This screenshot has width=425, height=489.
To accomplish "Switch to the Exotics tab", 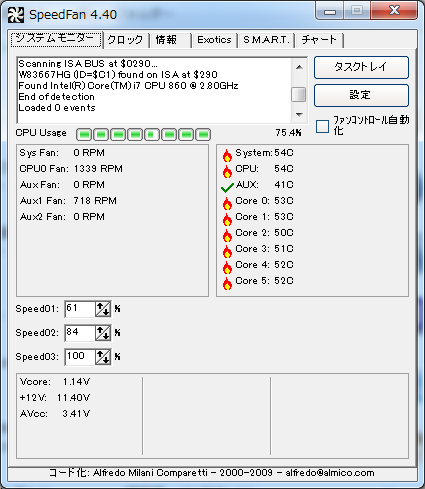I will point(214,40).
